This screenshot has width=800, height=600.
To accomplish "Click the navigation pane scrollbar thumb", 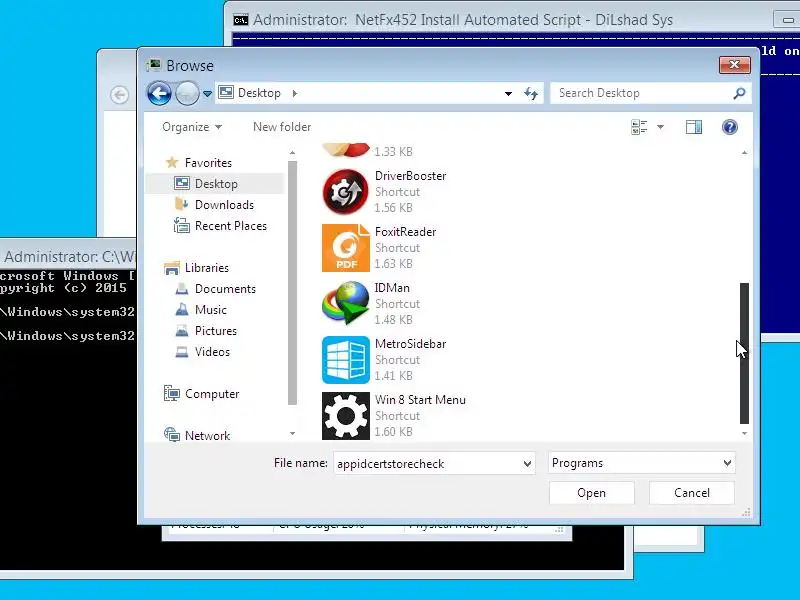I will point(292,283).
